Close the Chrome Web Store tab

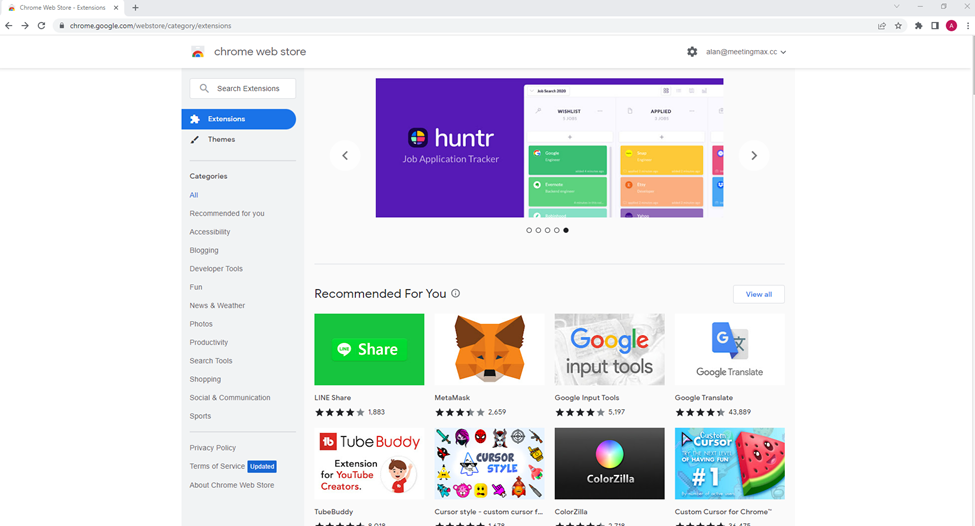(x=116, y=7)
